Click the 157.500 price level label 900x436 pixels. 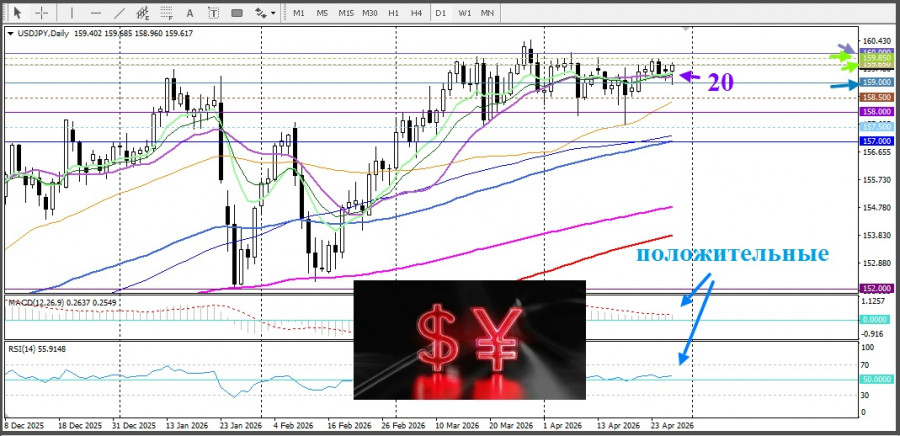pyautogui.click(x=876, y=127)
